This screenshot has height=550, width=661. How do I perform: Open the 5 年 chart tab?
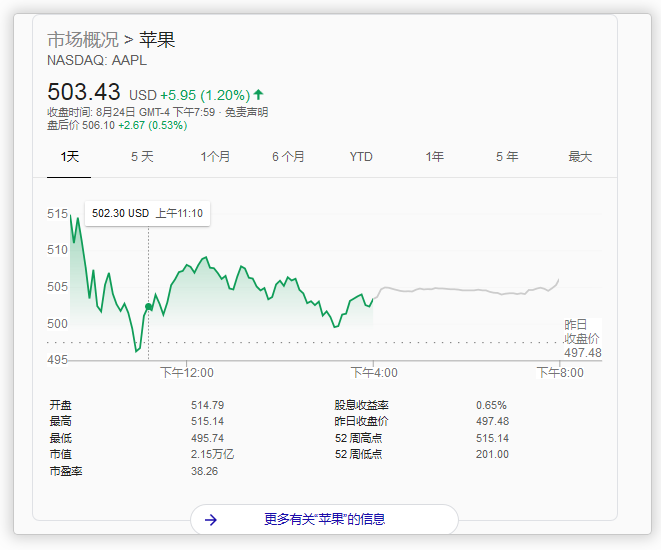(x=507, y=157)
